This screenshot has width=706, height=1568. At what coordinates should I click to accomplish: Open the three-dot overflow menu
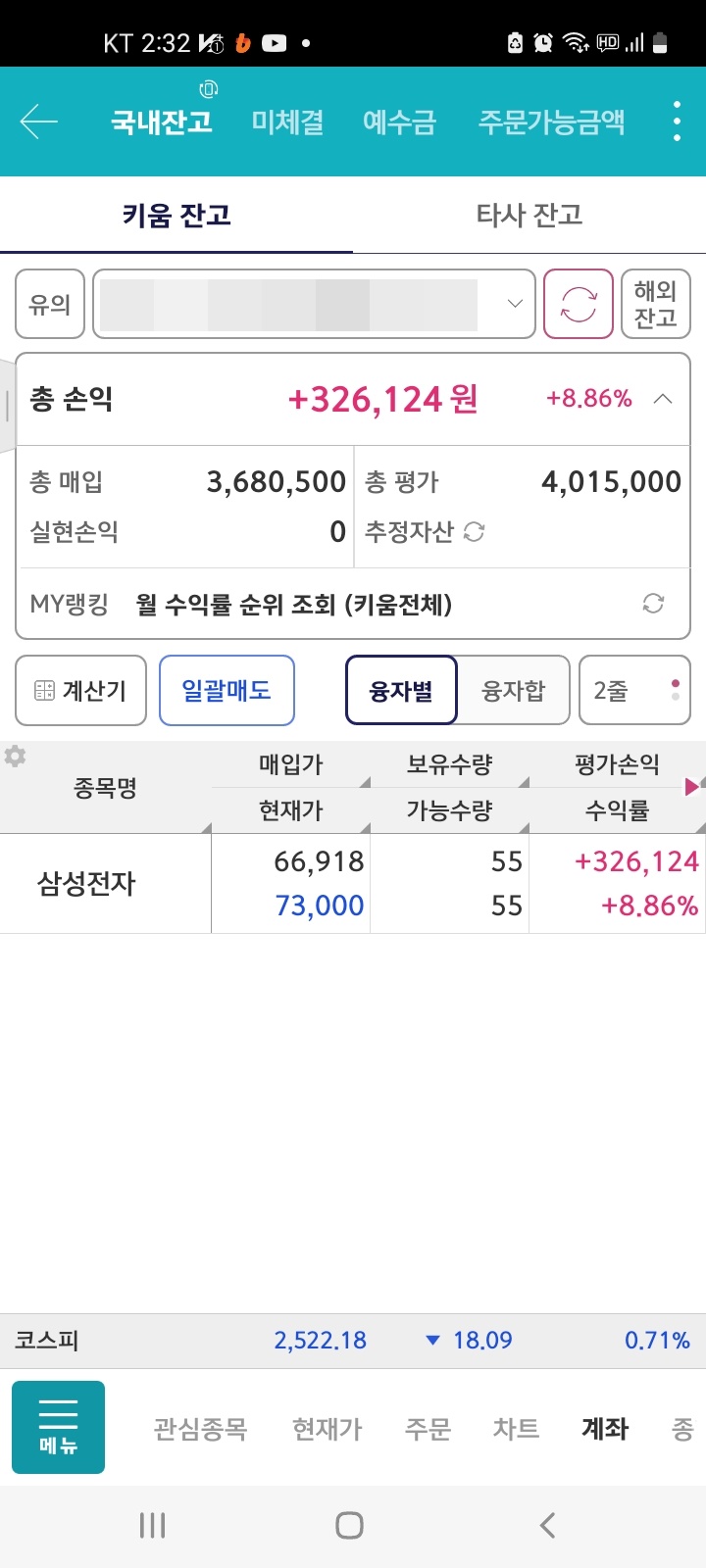(x=677, y=122)
